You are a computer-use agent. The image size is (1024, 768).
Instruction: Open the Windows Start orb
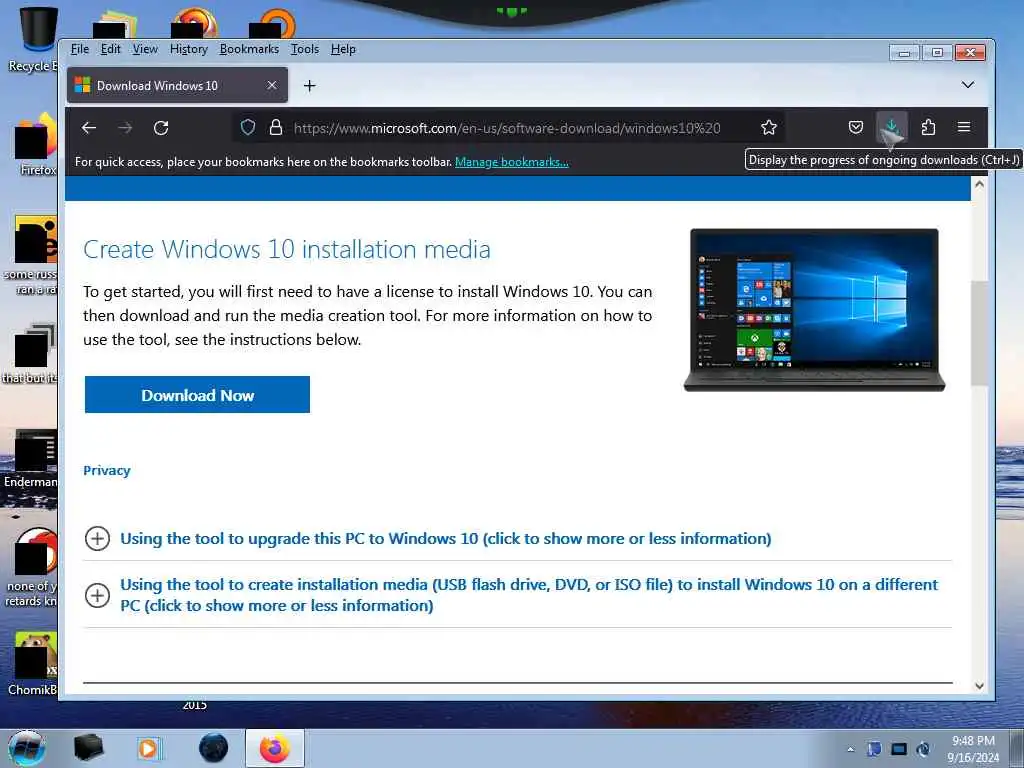coord(27,748)
